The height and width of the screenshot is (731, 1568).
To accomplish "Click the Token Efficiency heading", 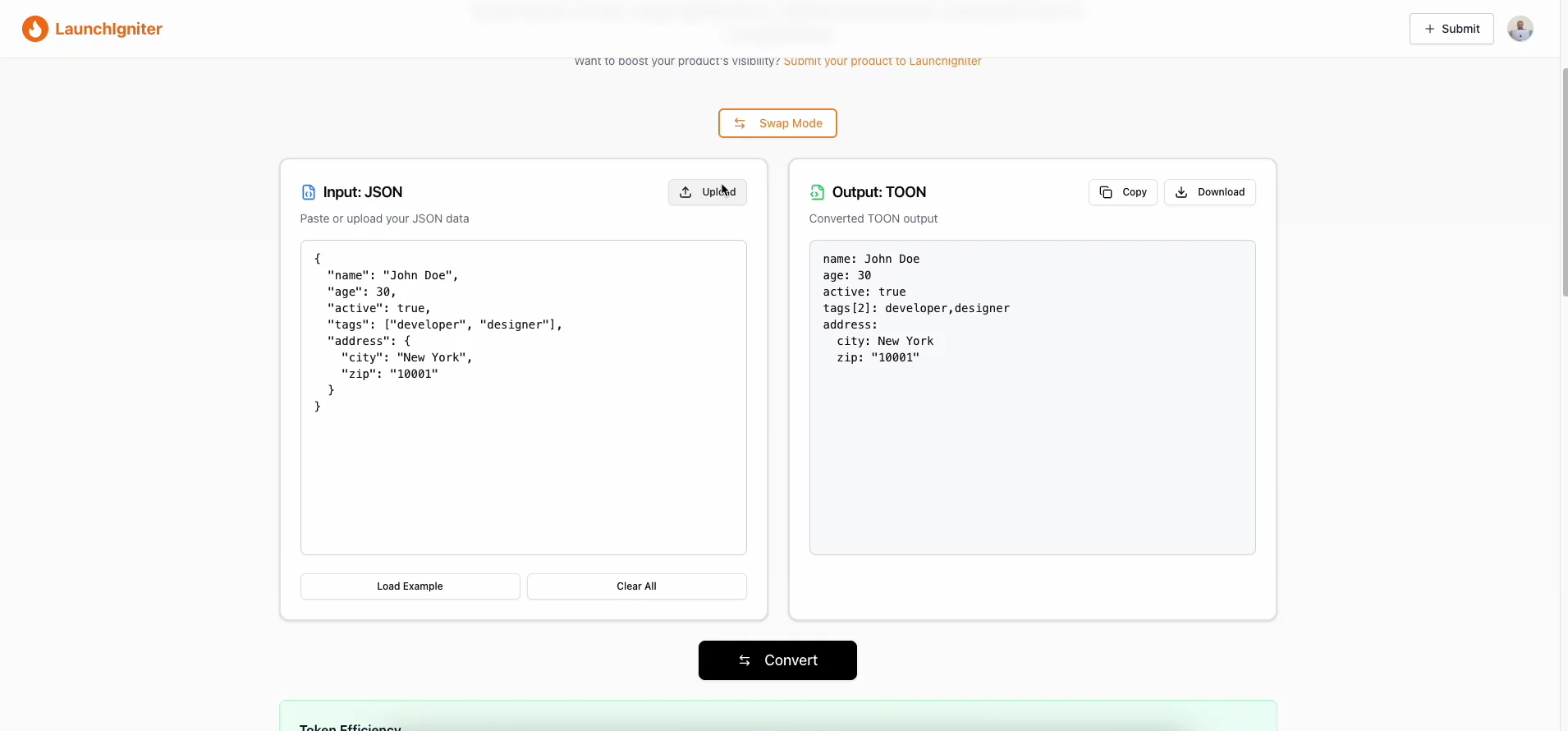I will point(351,727).
